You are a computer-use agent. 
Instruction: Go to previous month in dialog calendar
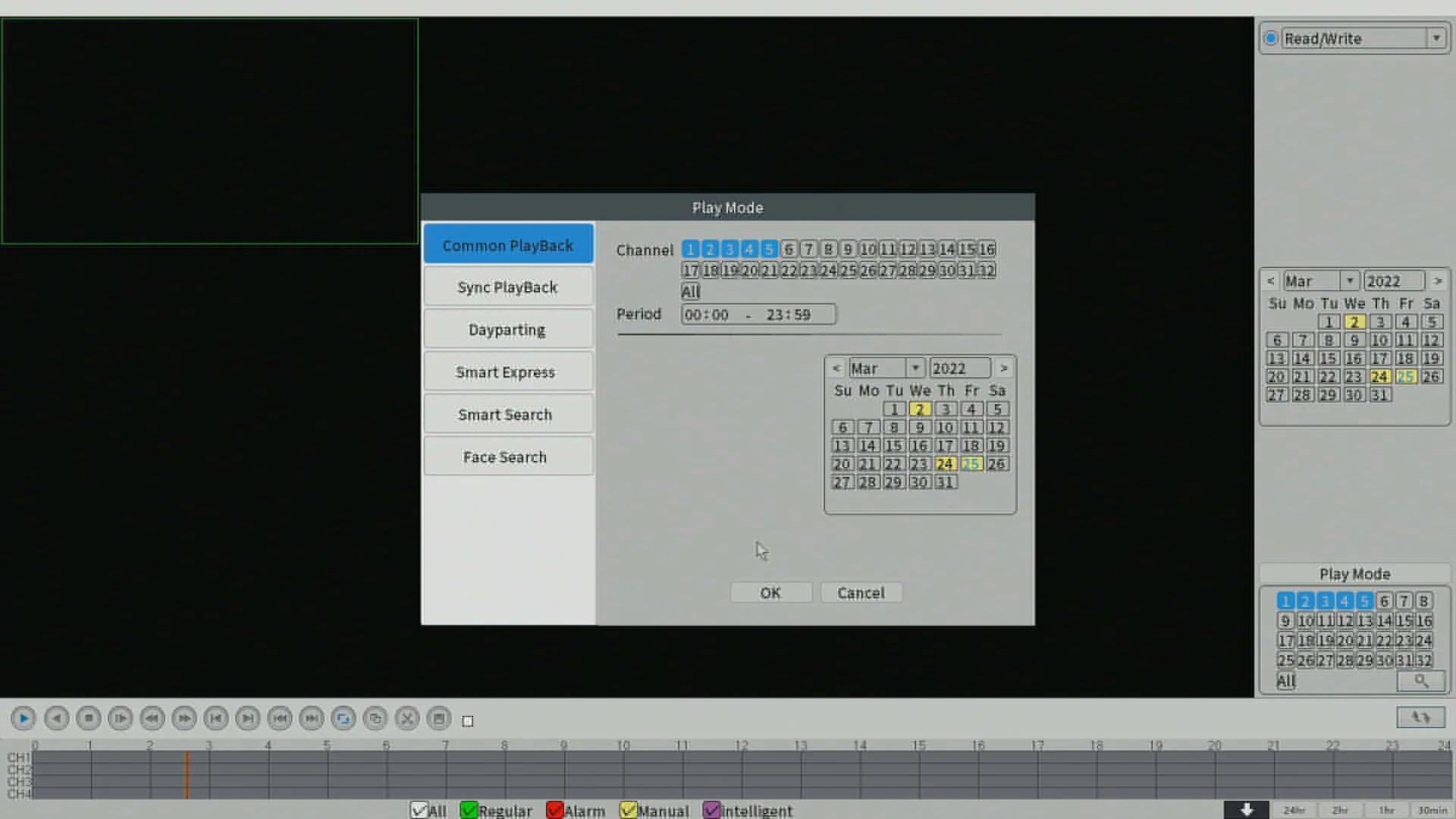[836, 368]
